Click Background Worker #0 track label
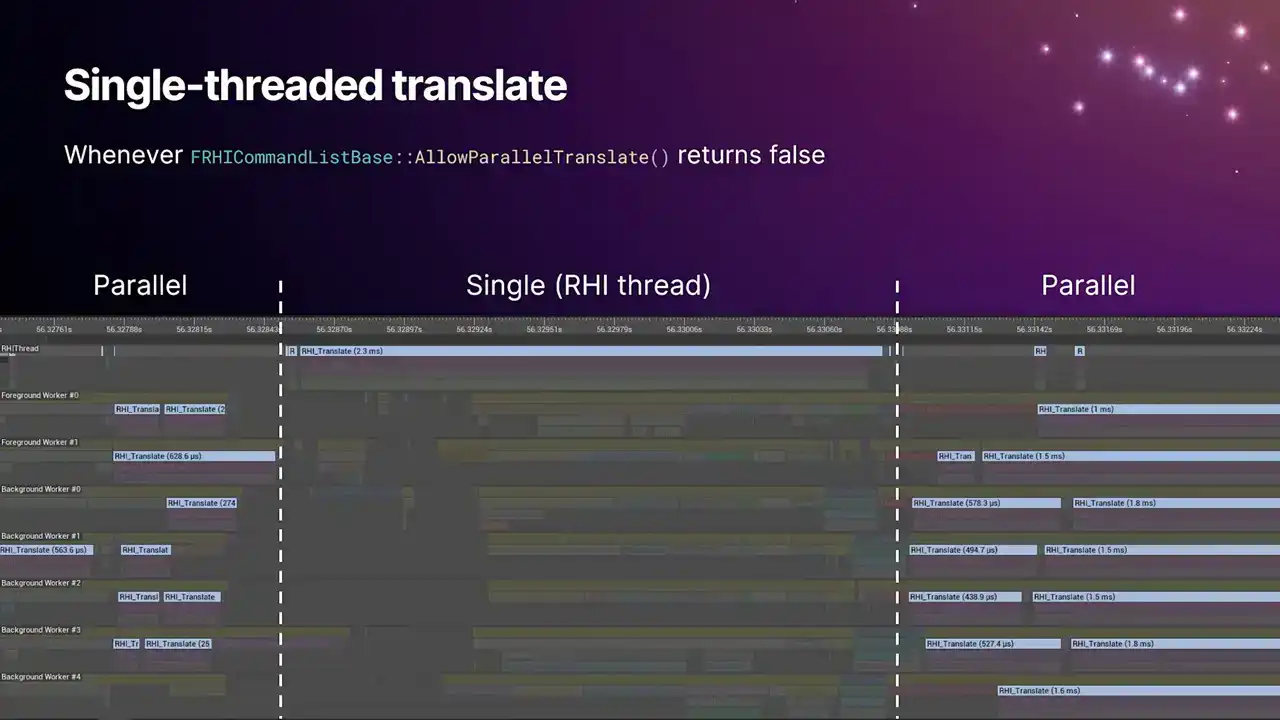1280x720 pixels. point(41,490)
